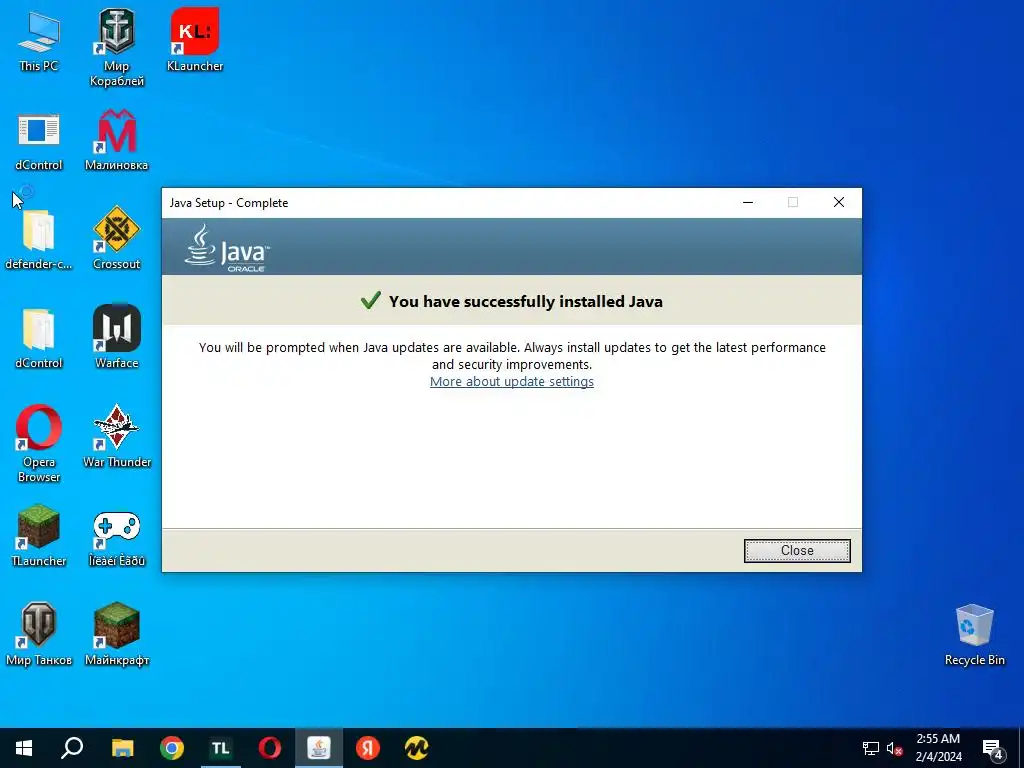Select Мир Танков desktop shortcut
Image resolution: width=1024 pixels, height=768 pixels.
point(39,634)
